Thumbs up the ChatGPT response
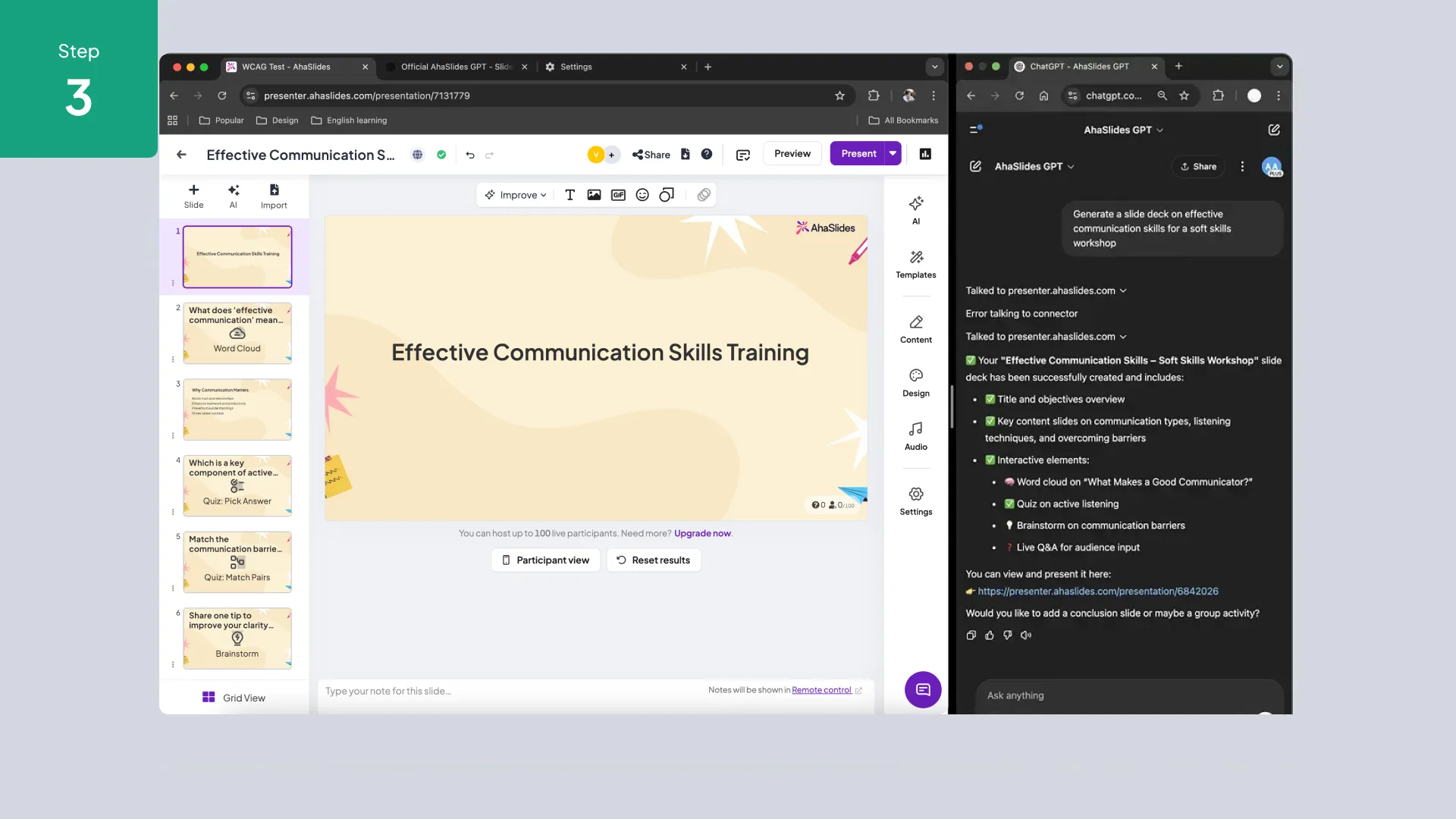Image resolution: width=1456 pixels, height=819 pixels. tap(989, 635)
